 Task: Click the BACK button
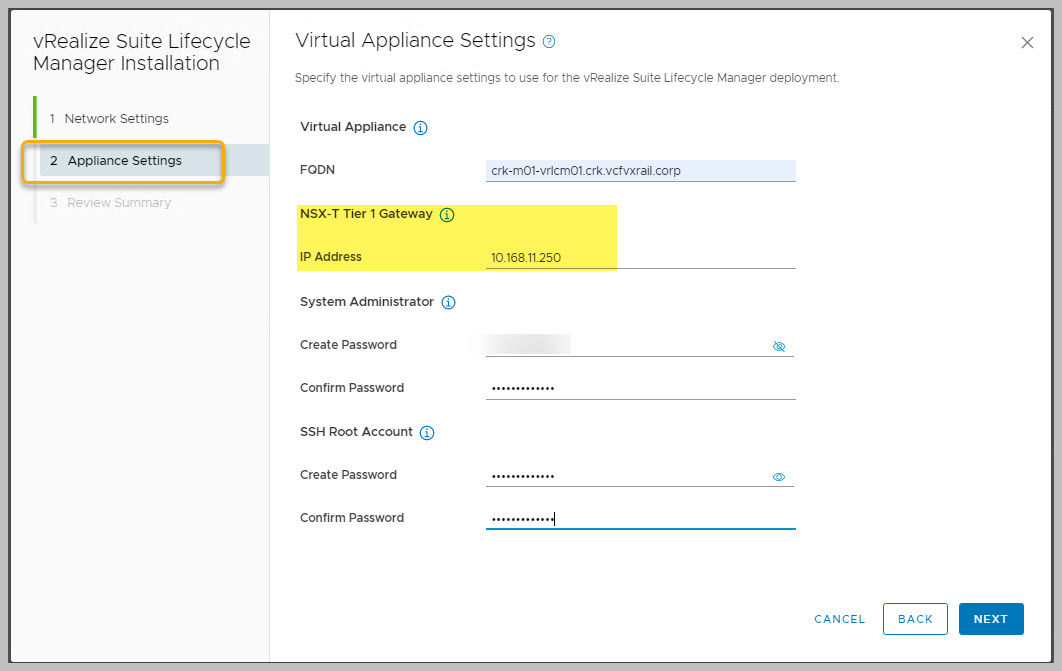coord(915,619)
